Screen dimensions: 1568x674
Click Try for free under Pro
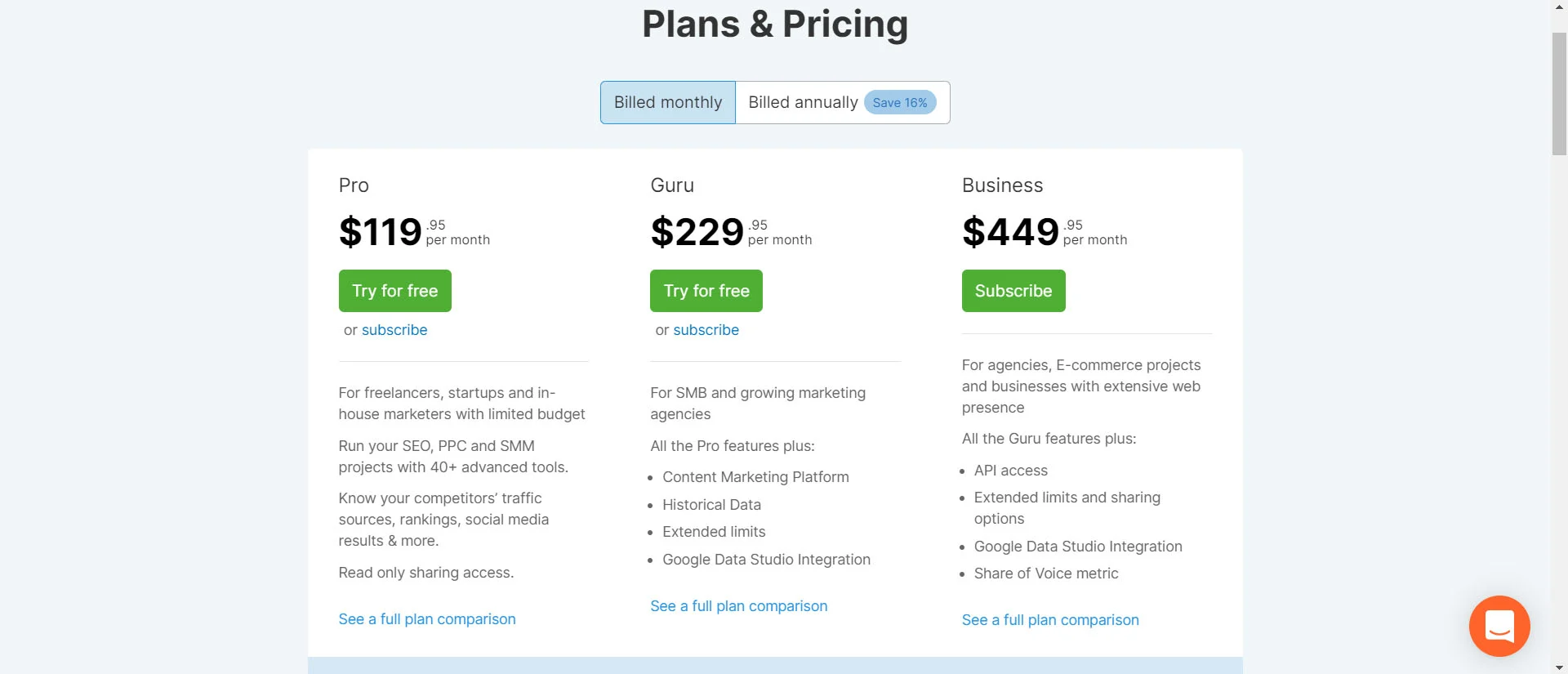pyautogui.click(x=395, y=291)
